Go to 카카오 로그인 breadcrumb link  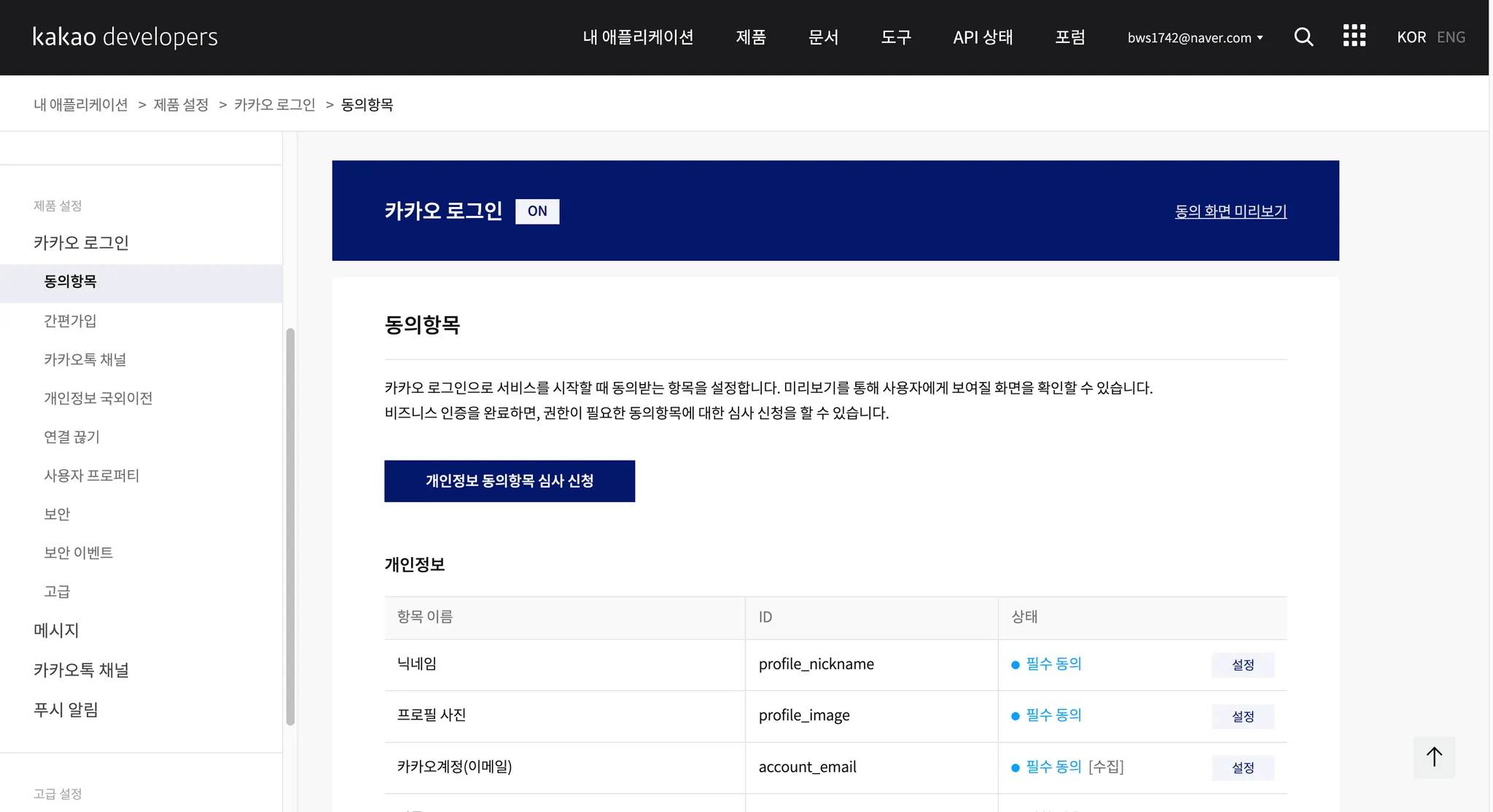[x=275, y=105]
